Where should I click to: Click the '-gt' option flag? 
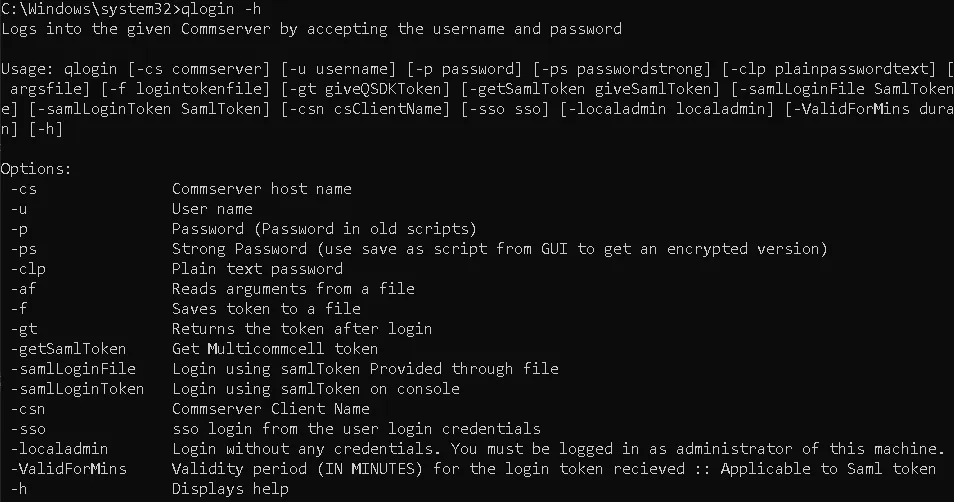pyautogui.click(x=24, y=329)
